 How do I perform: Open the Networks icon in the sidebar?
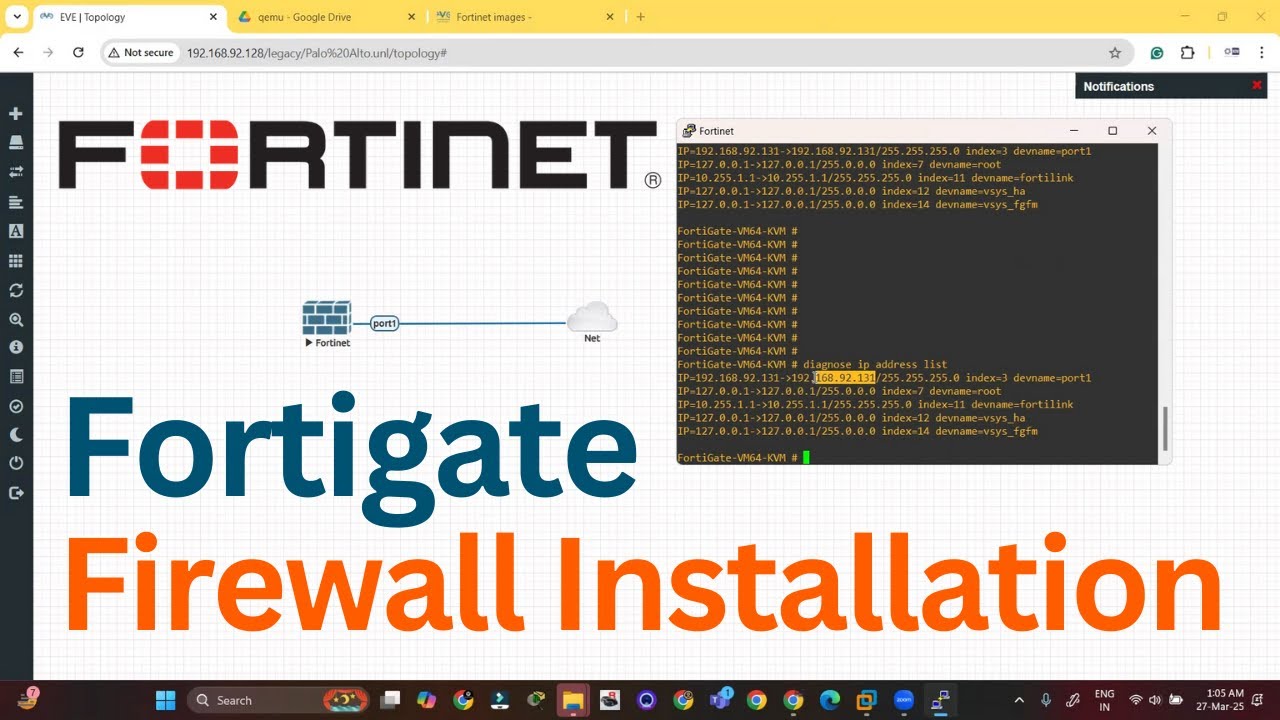[x=15, y=170]
